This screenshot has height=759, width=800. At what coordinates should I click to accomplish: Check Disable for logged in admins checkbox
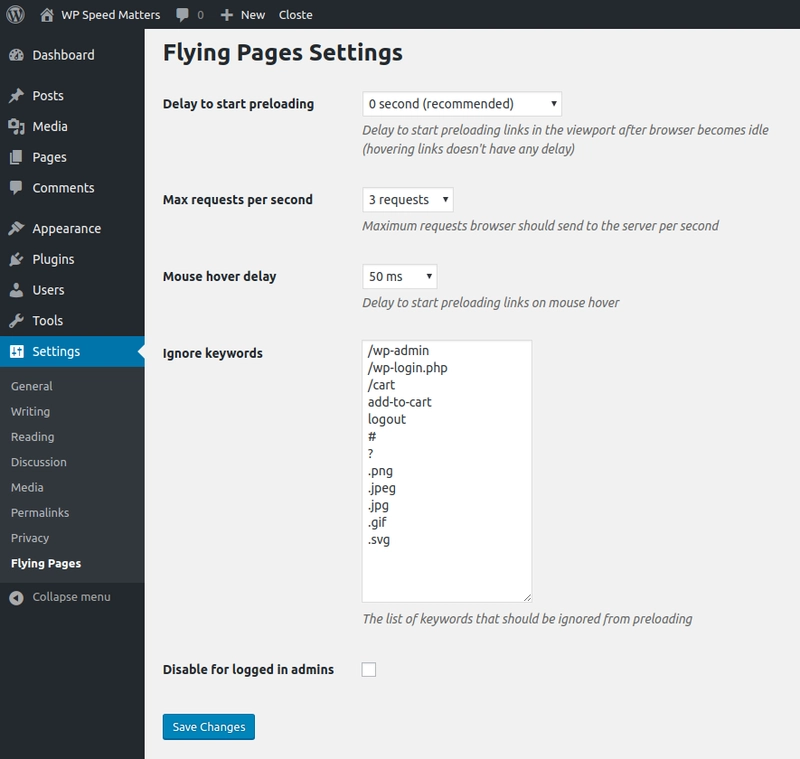tap(368, 669)
